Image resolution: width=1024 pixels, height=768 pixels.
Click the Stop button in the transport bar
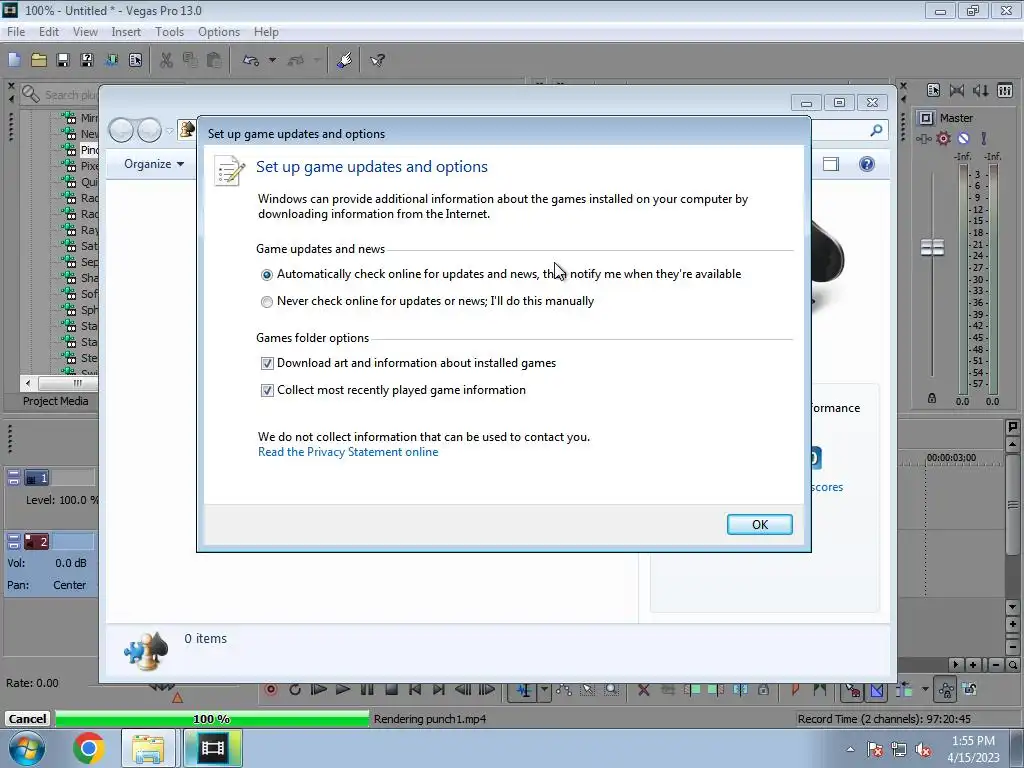coord(391,690)
